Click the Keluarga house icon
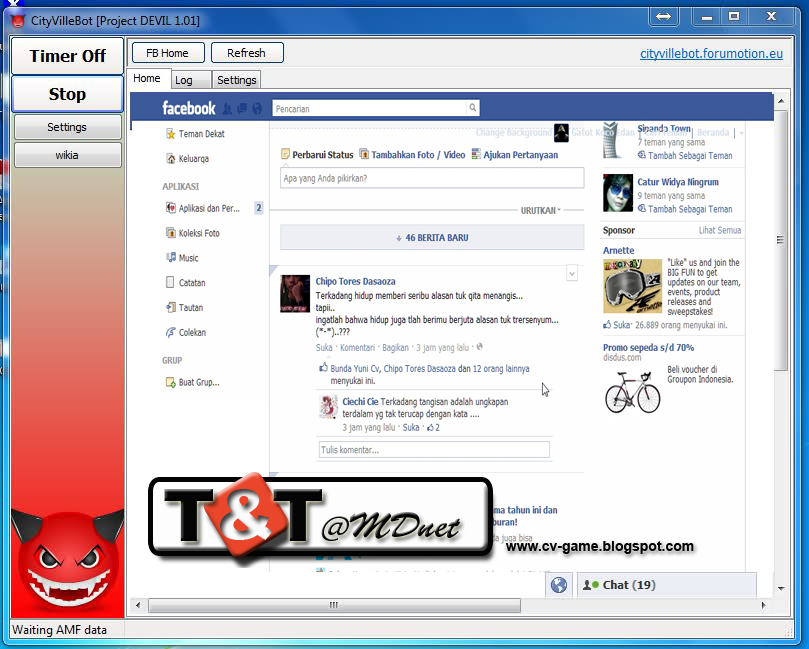This screenshot has width=809, height=649. [171, 159]
